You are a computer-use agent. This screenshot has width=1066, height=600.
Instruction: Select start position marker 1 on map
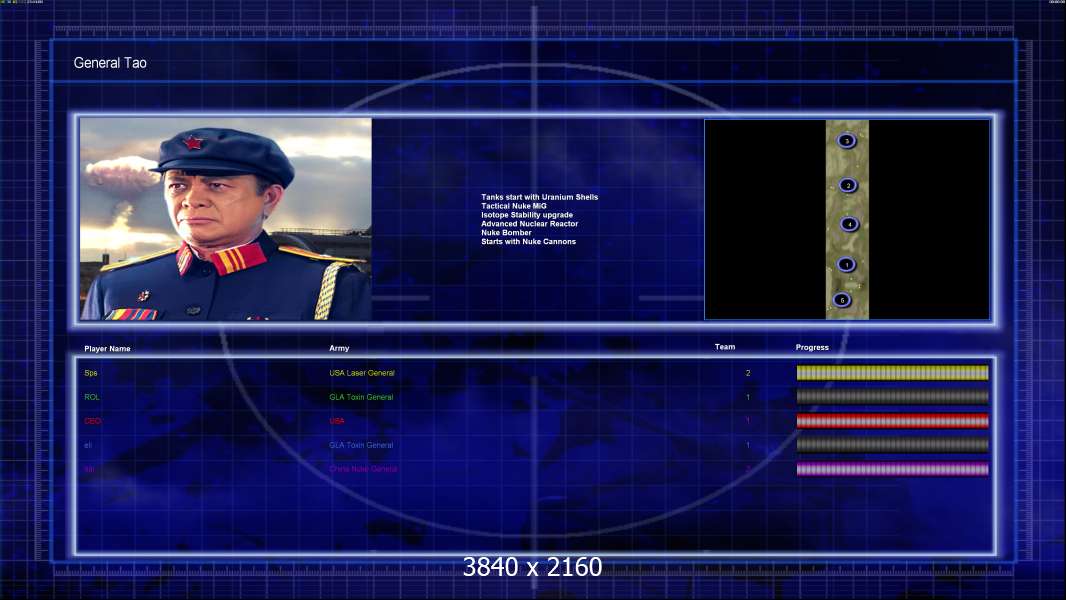[846, 264]
